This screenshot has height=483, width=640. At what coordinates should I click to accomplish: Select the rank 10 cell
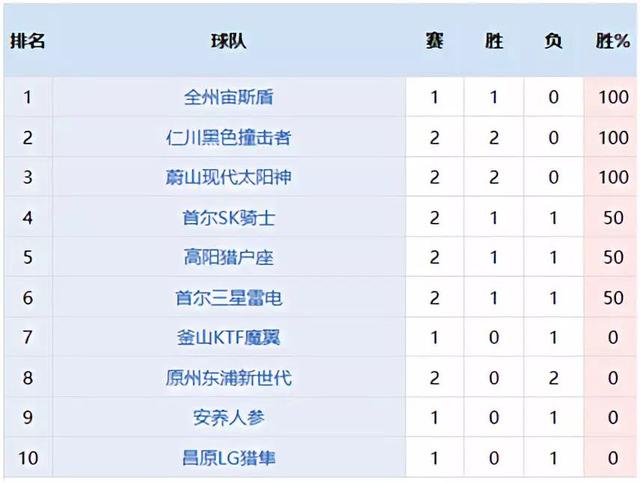click(x=27, y=458)
